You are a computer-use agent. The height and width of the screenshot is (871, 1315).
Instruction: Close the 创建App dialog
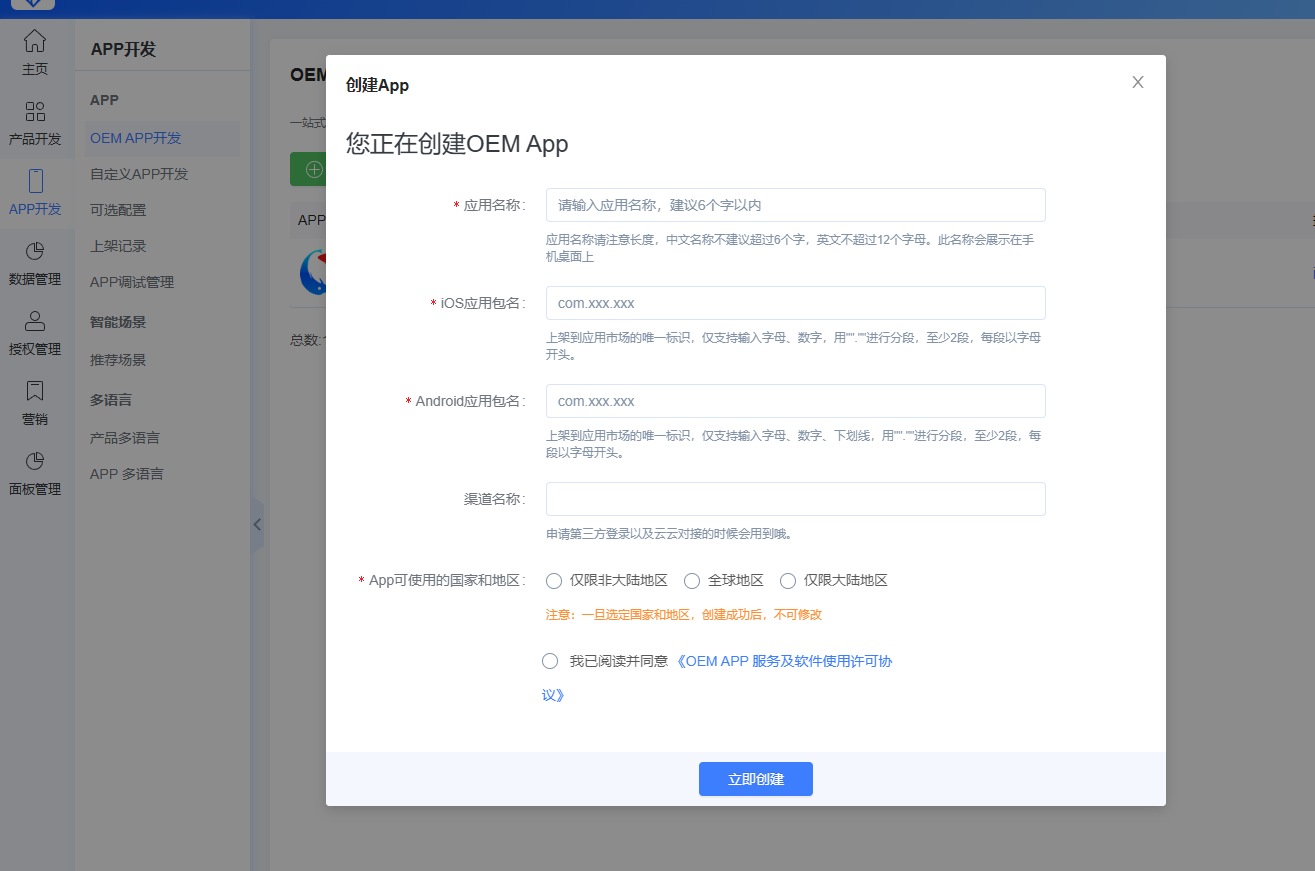[1138, 82]
